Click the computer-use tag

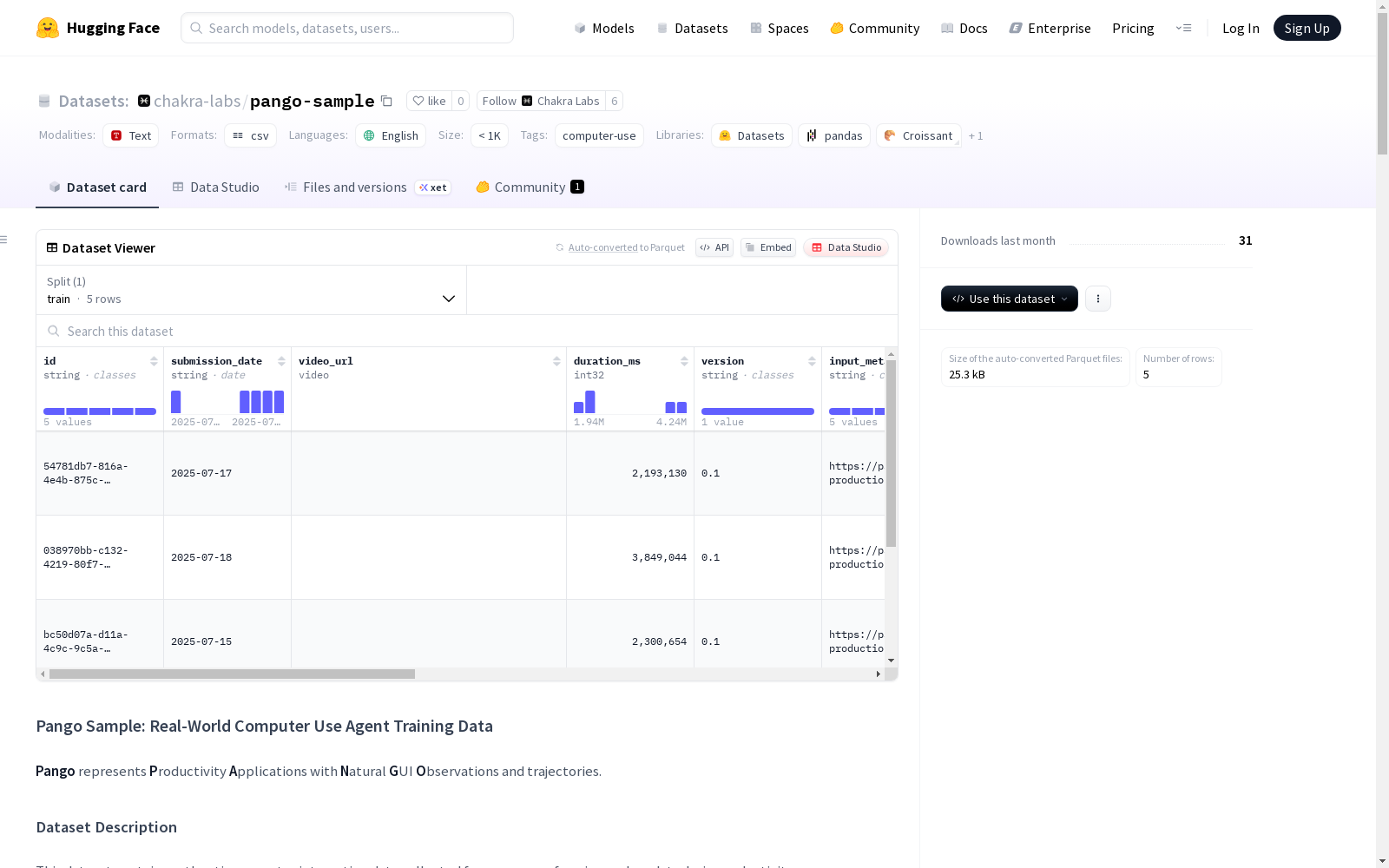599,135
